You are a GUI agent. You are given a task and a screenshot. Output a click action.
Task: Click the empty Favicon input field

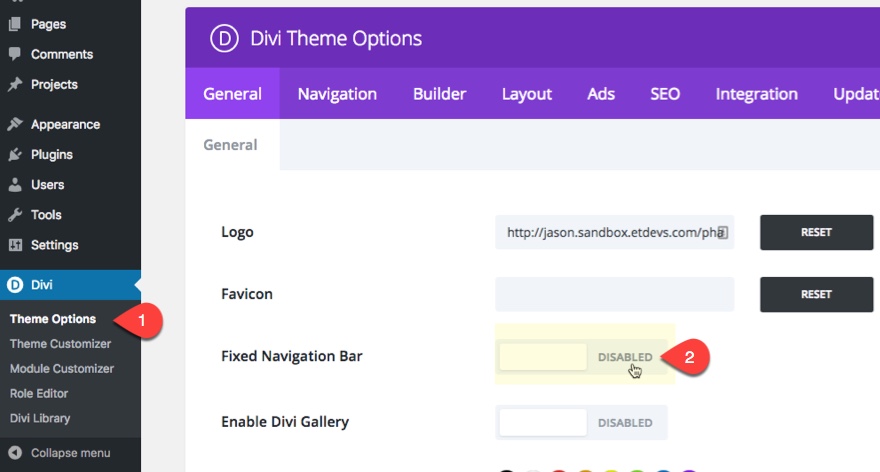point(614,294)
